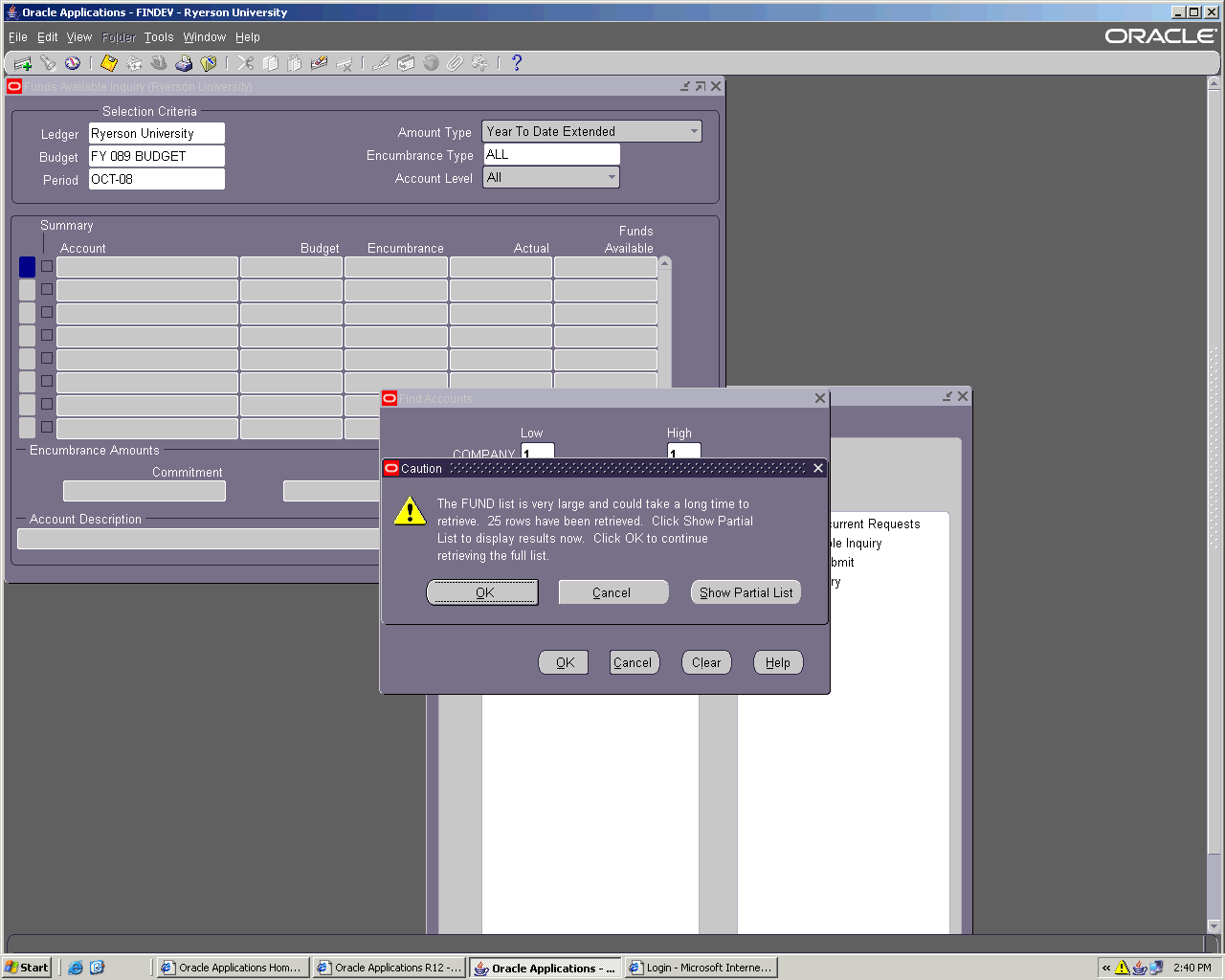
Task: Click the Close Form toolbar icon
Action: [x=209, y=63]
